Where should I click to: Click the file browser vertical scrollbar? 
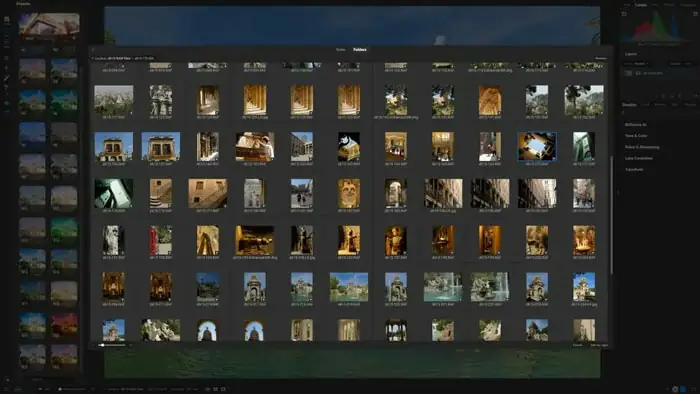click(611, 214)
